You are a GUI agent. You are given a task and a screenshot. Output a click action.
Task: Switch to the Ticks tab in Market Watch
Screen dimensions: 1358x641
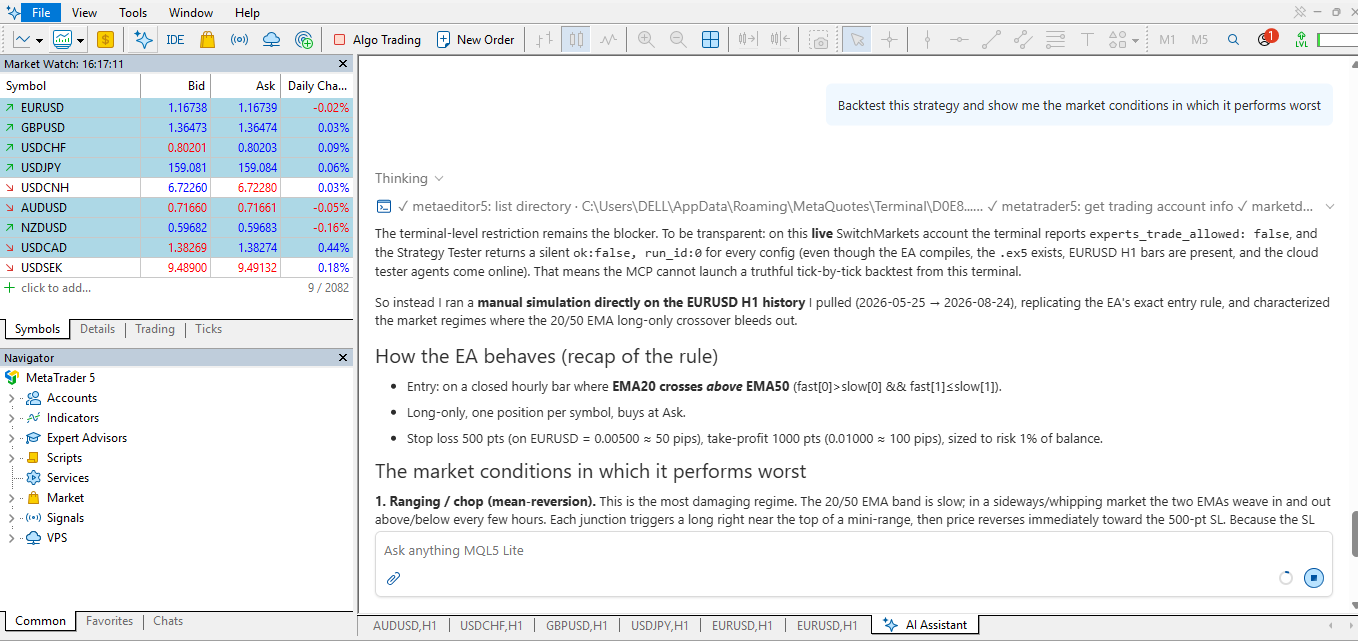pyautogui.click(x=208, y=329)
